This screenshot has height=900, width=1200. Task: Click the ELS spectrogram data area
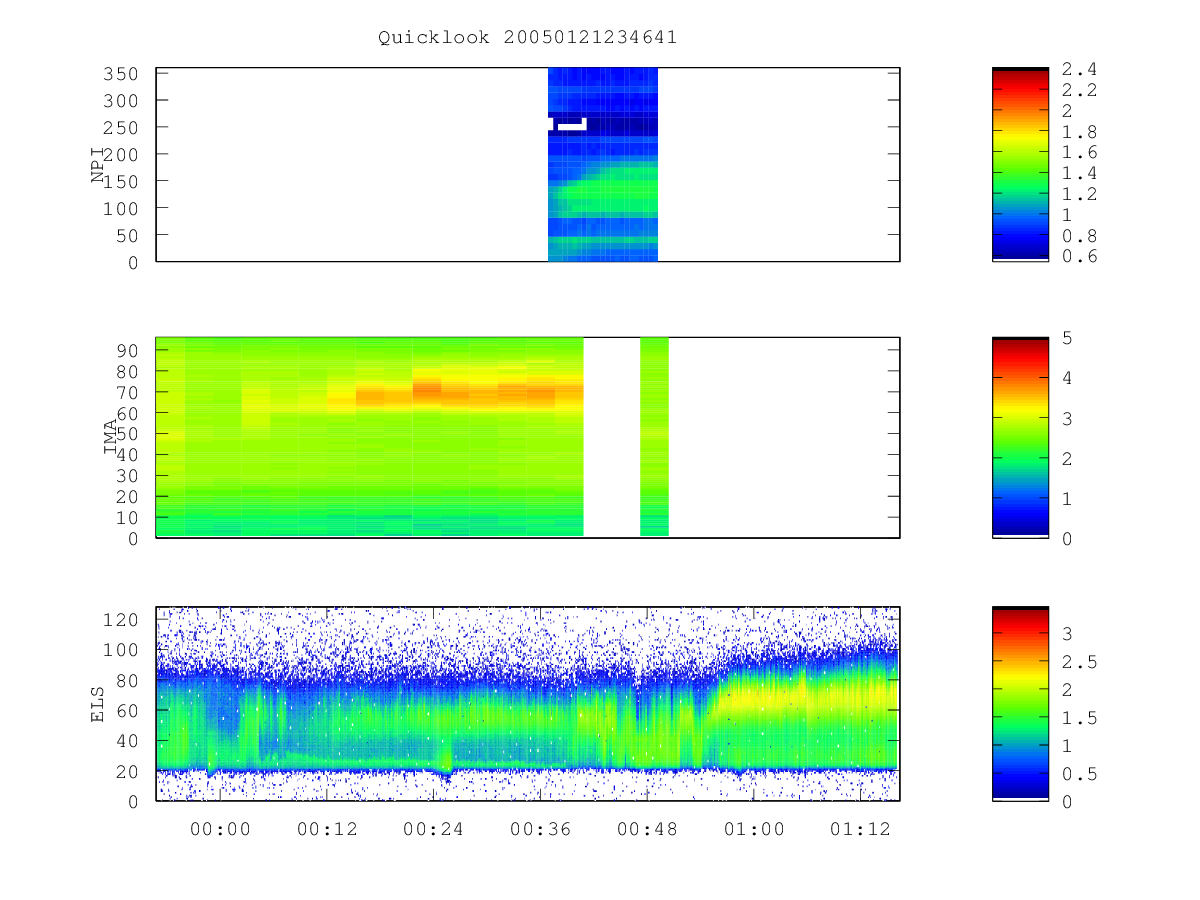527,703
